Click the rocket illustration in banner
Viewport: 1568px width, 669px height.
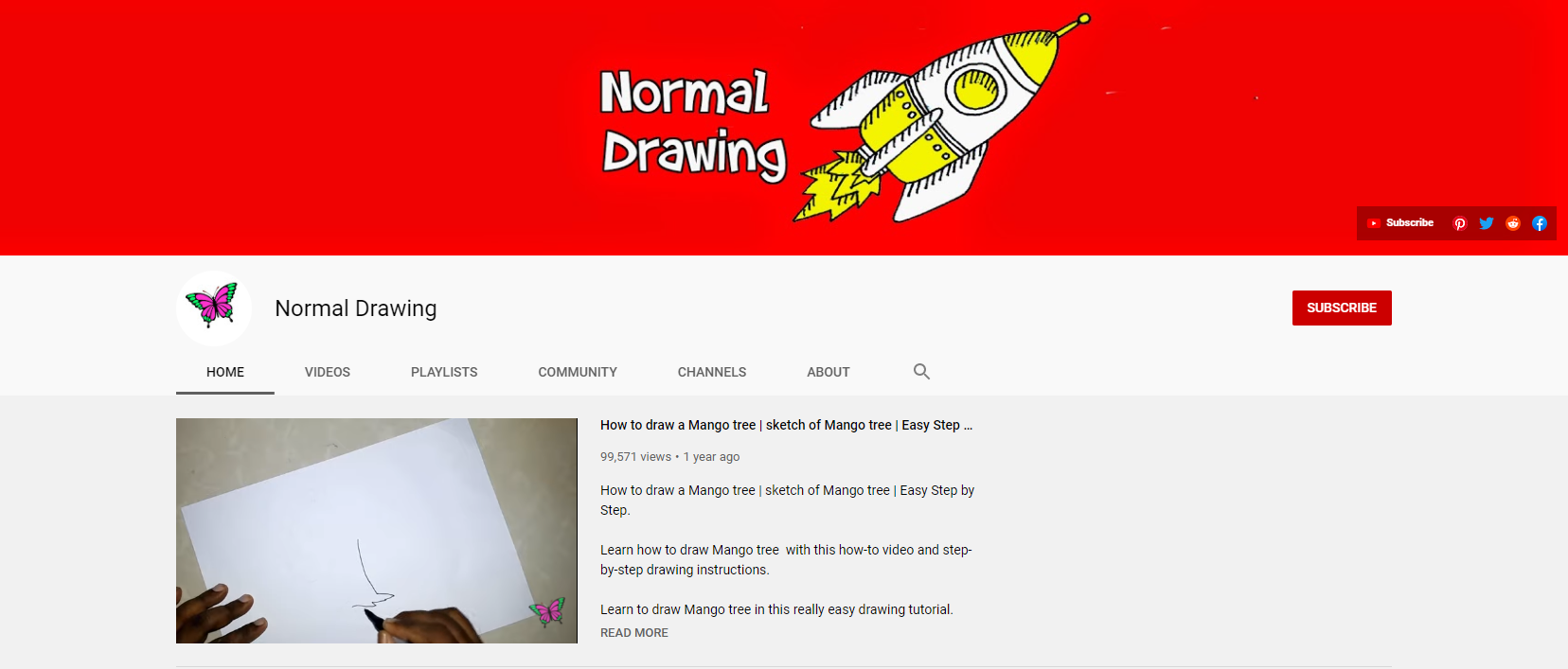[942, 118]
